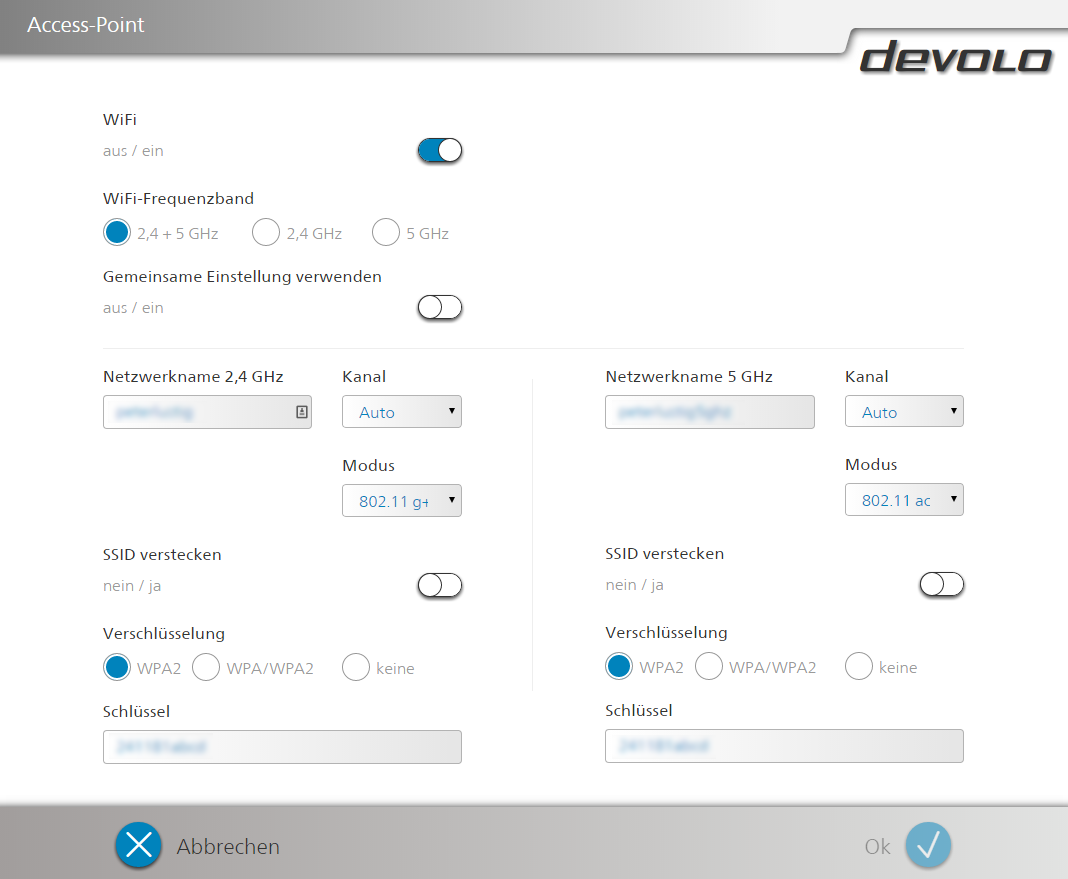Click the checkmark Ok icon
Image resolution: width=1068 pixels, height=879 pixels.
928,846
